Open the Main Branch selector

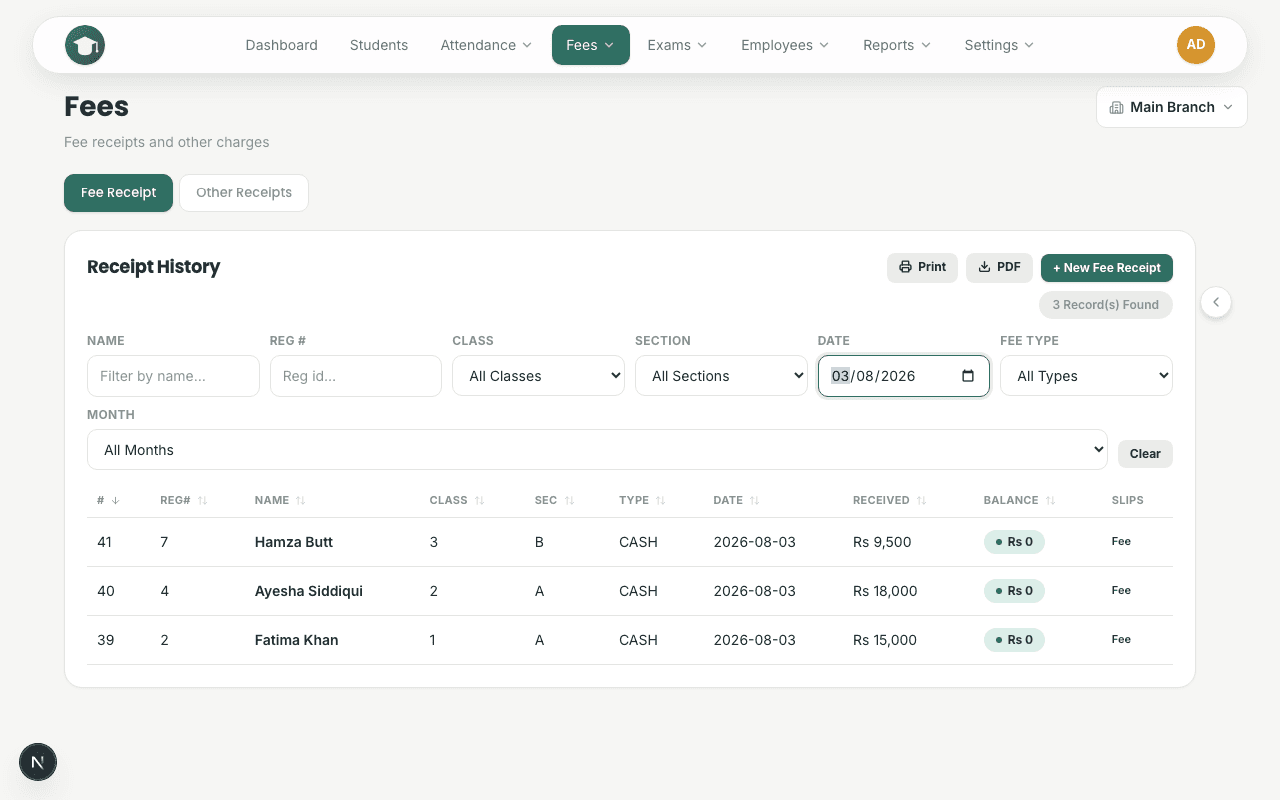click(1171, 107)
